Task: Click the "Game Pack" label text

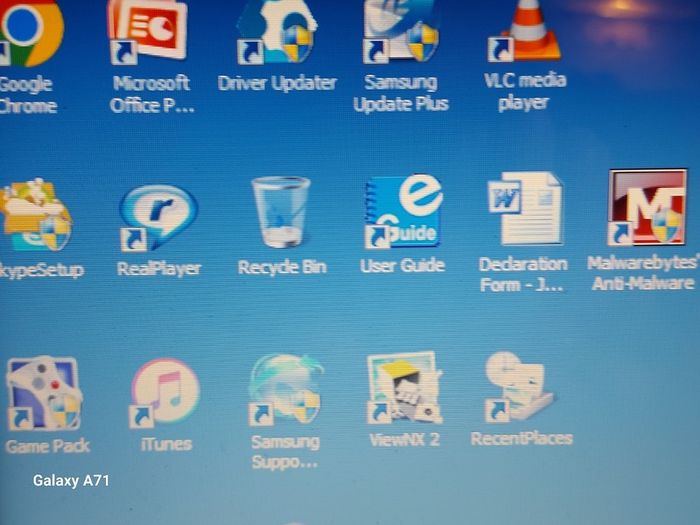Action: (x=47, y=446)
